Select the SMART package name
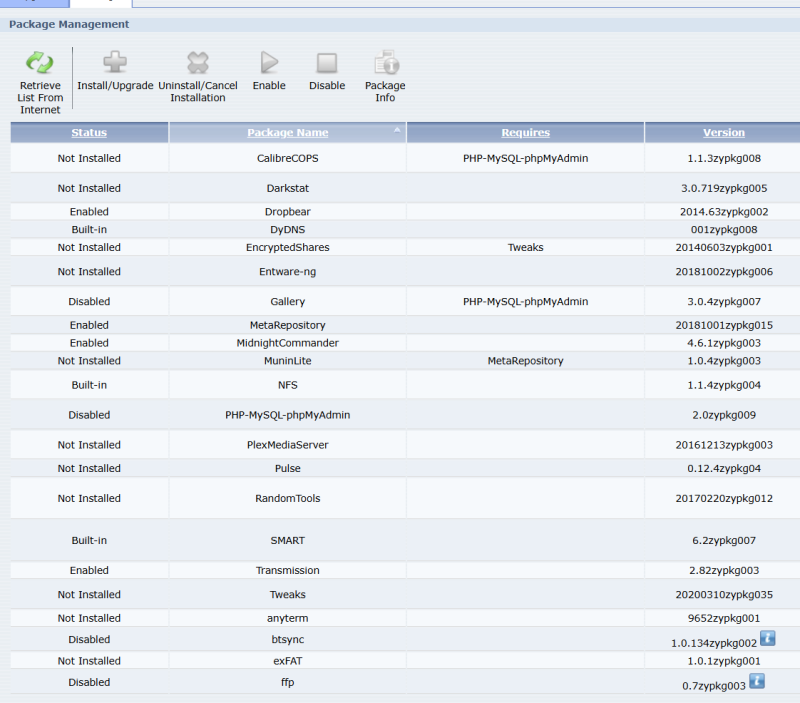 287,540
